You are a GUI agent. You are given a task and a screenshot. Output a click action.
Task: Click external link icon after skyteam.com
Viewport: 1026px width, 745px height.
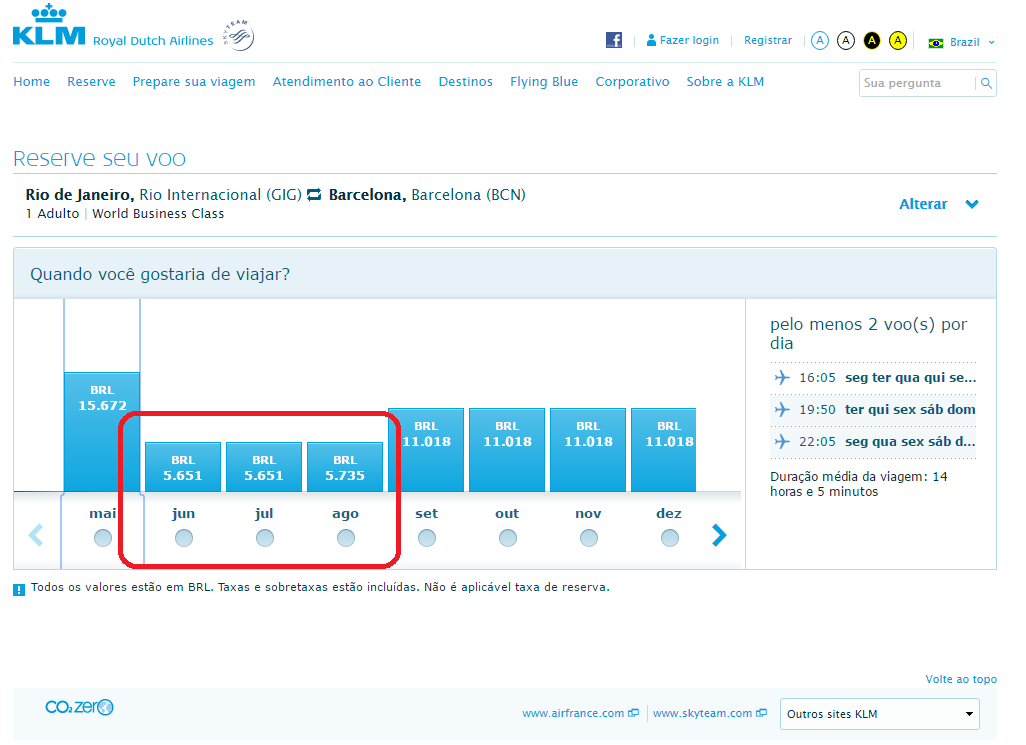pyautogui.click(x=761, y=713)
